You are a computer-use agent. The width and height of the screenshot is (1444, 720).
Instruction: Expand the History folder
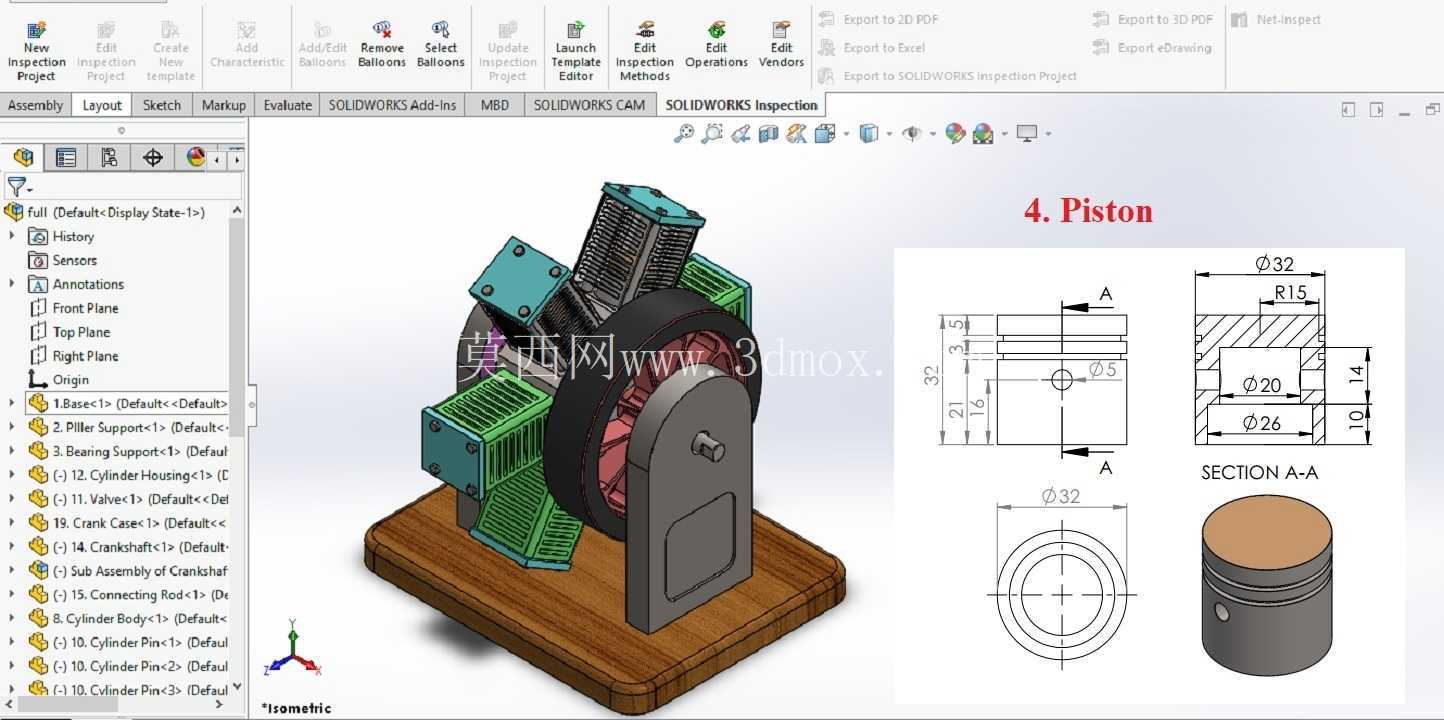[x=12, y=236]
